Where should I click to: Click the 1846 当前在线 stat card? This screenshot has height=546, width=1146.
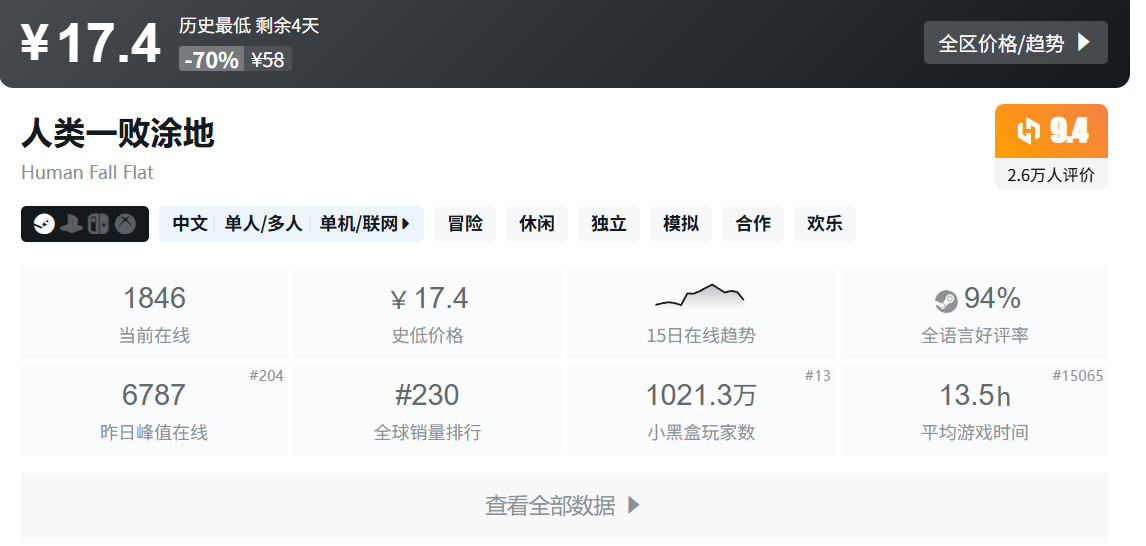[x=153, y=313]
